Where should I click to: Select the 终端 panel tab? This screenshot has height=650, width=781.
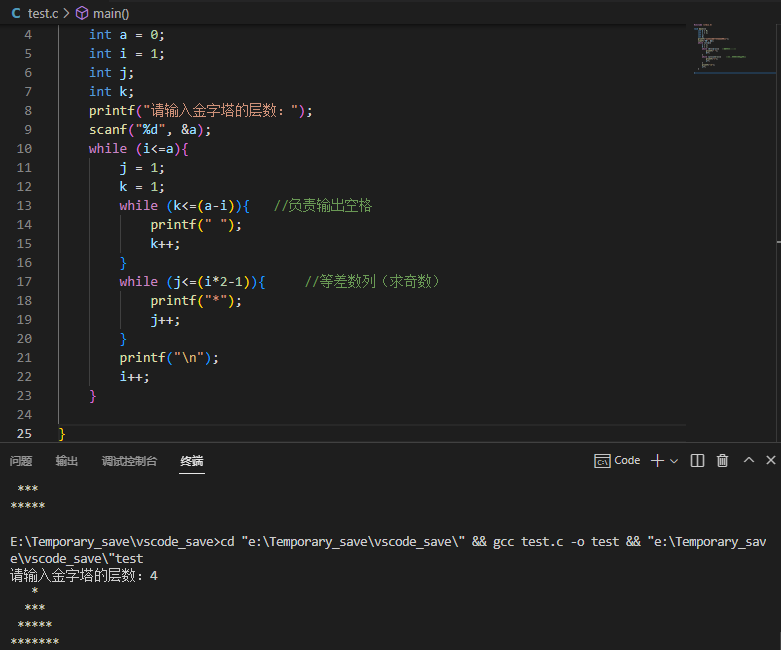tap(192, 461)
